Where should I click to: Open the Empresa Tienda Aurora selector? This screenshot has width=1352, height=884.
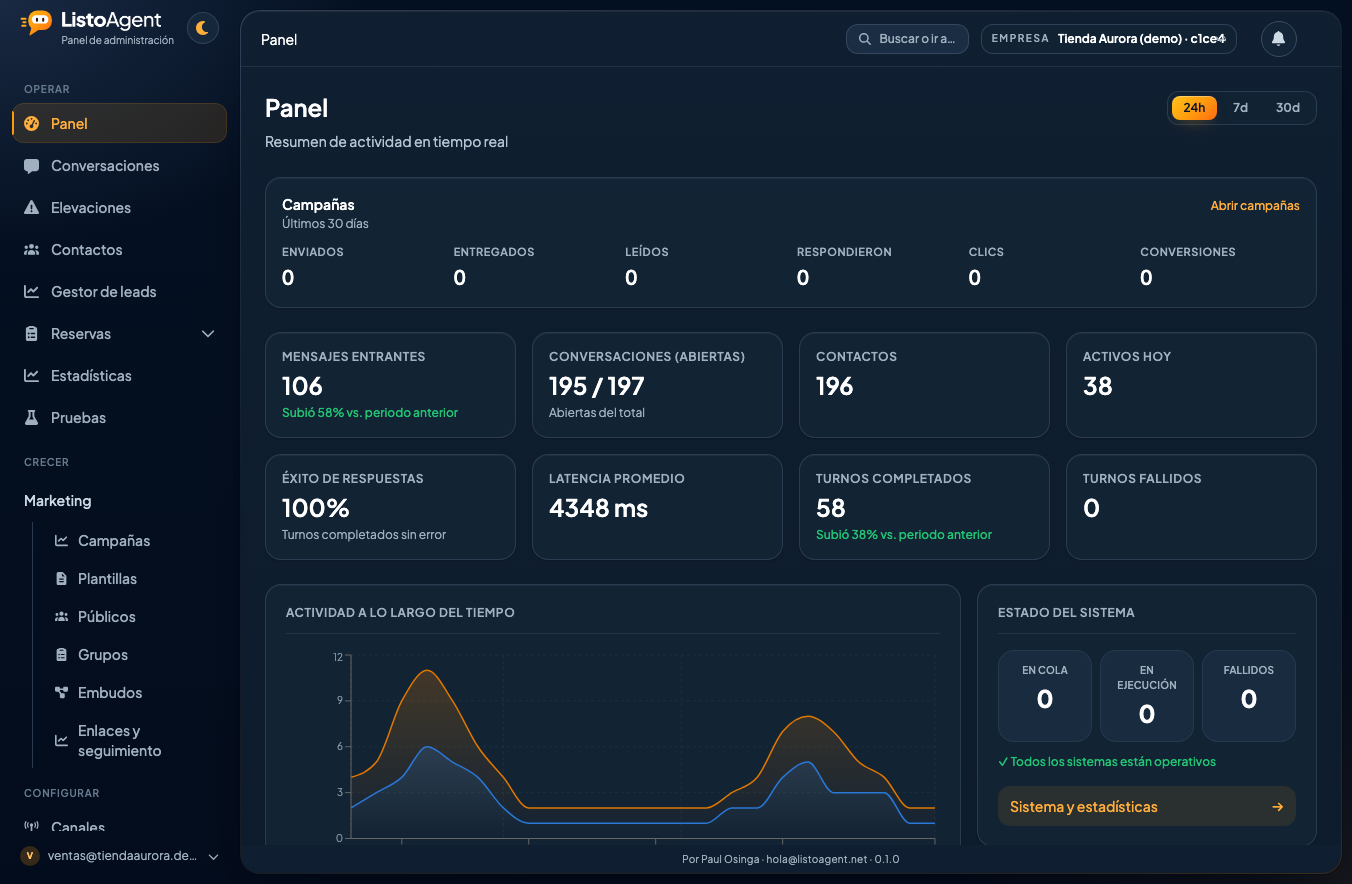pos(1109,39)
